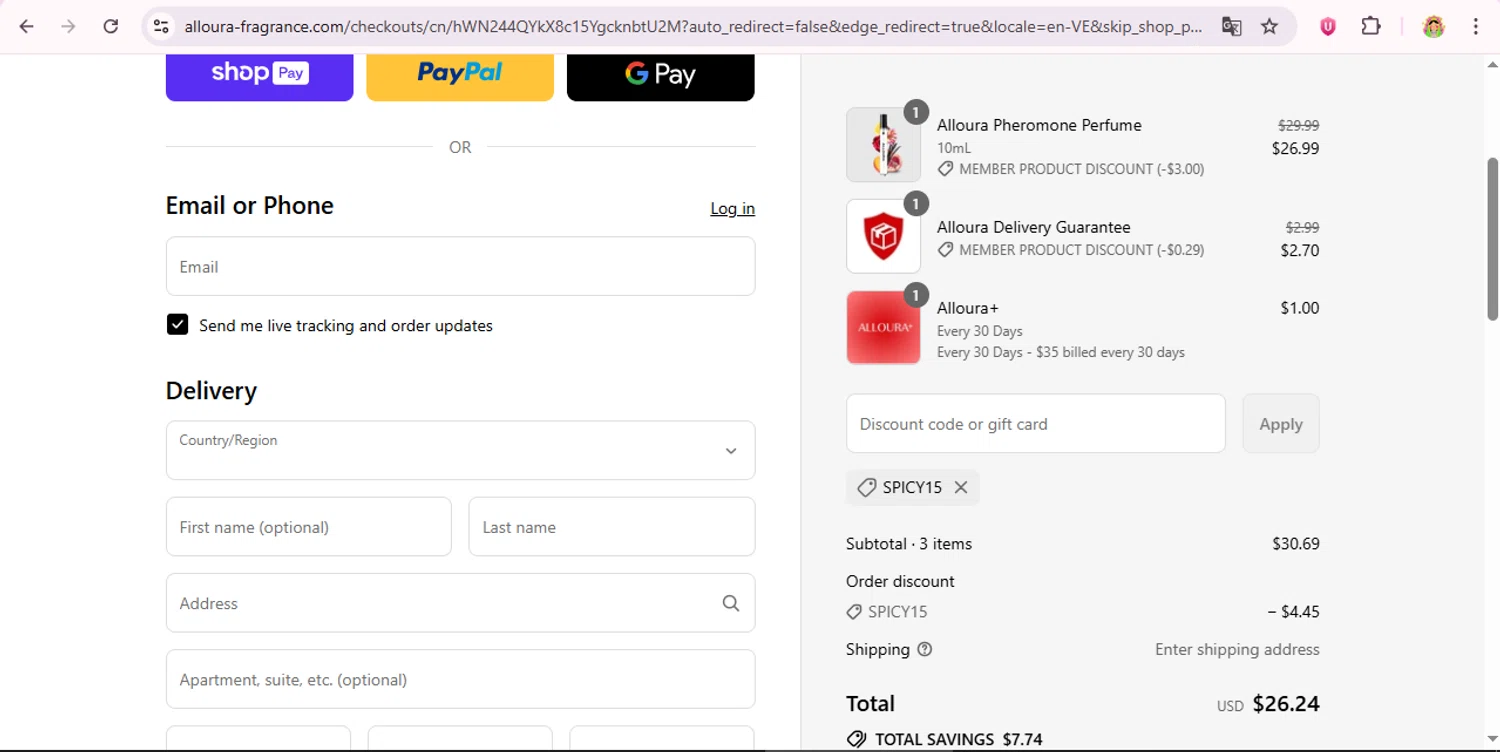Click the Alloura Delivery Guarantee thumbnail

pyautogui.click(x=883, y=236)
